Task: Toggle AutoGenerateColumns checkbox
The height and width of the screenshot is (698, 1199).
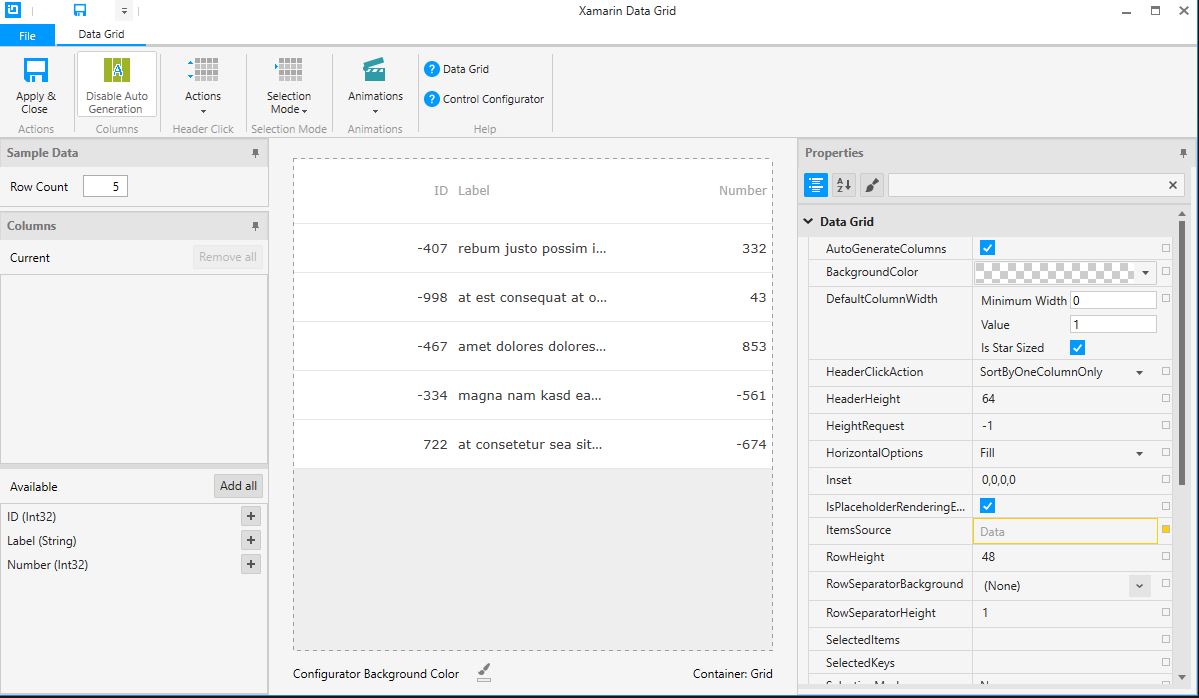Action: (x=987, y=248)
